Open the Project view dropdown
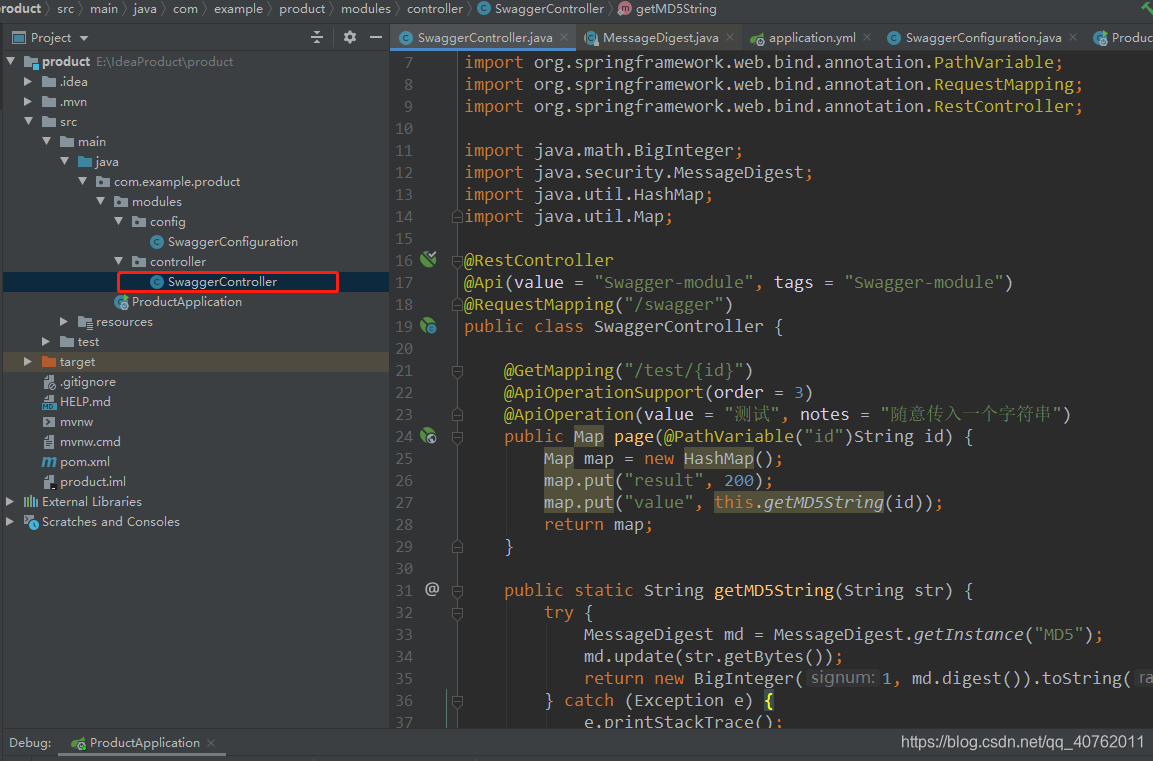 (x=84, y=37)
